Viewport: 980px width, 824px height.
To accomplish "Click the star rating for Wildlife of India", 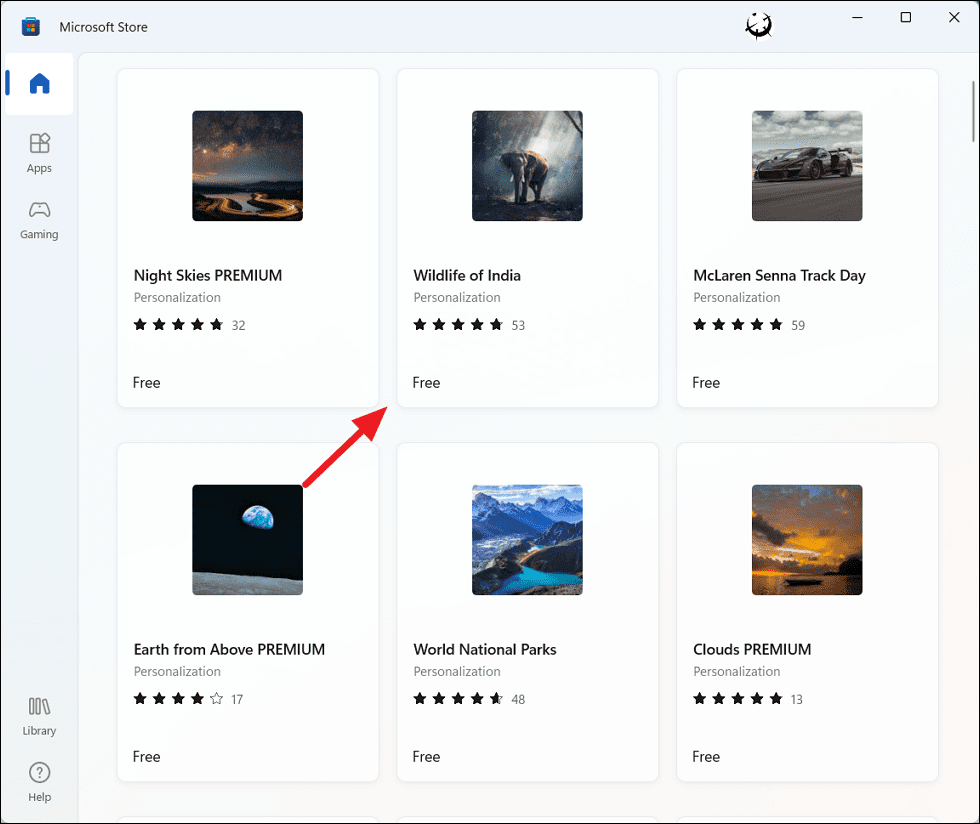I will pos(458,324).
